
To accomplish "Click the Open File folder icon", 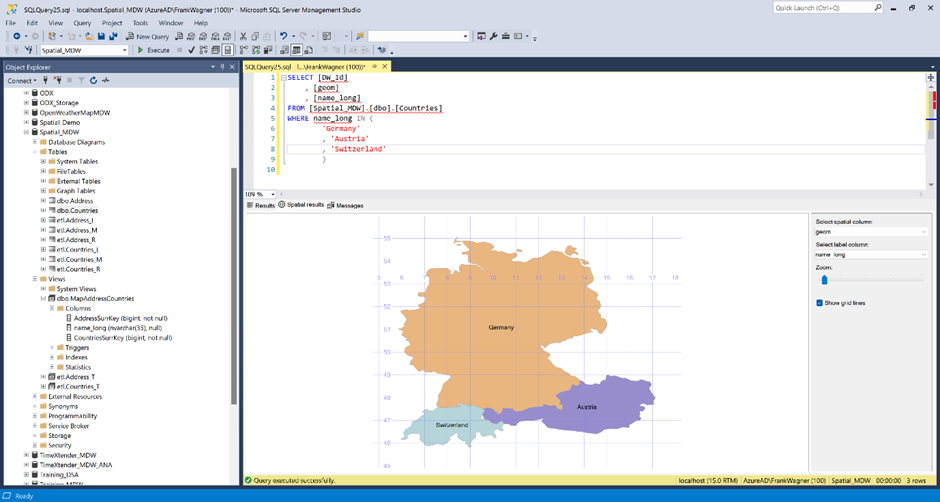I will (89, 37).
